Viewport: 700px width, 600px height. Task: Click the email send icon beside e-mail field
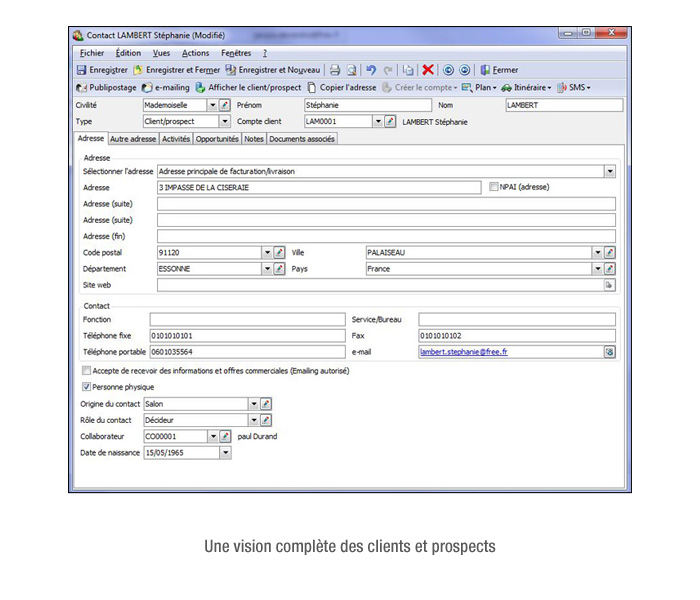(609, 352)
